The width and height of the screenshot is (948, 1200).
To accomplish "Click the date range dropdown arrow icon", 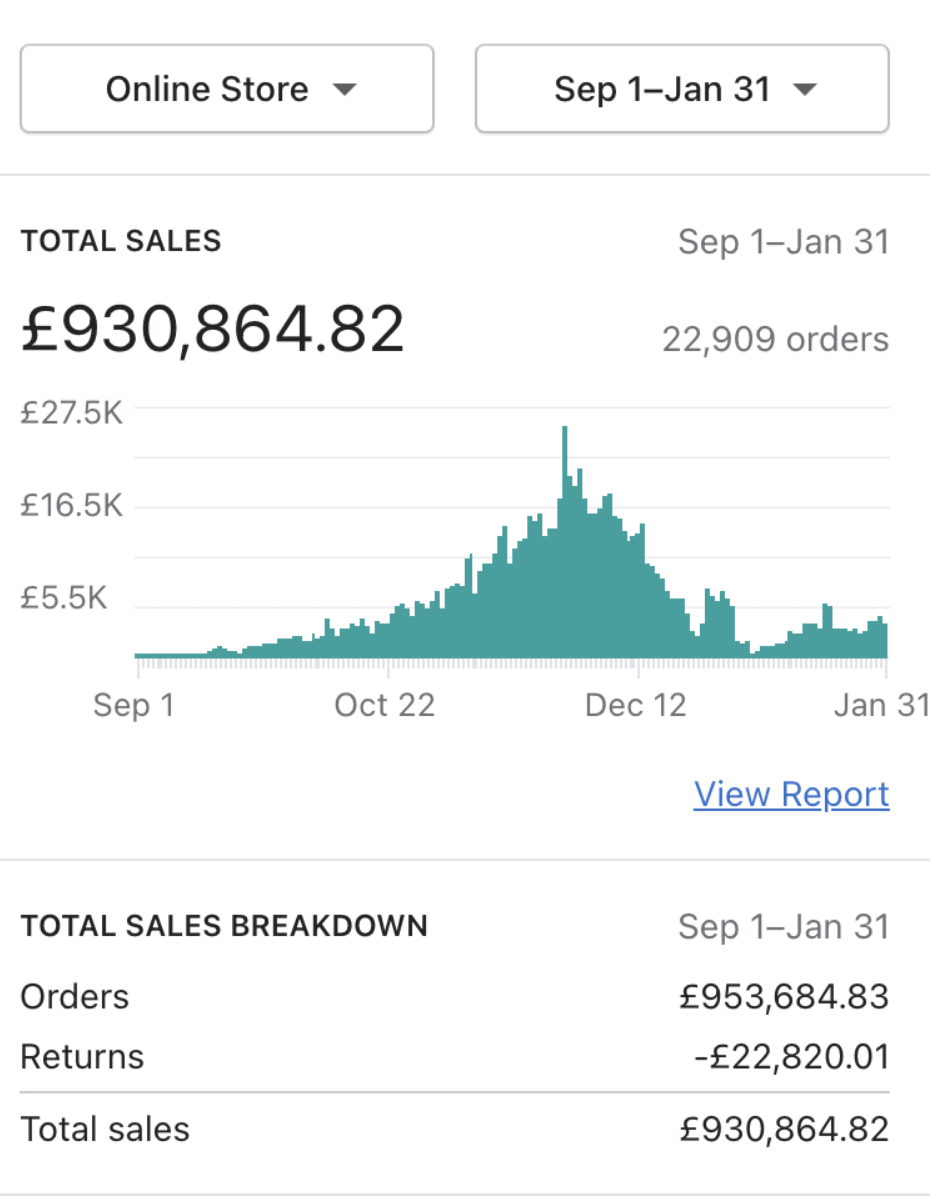I will click(x=804, y=90).
